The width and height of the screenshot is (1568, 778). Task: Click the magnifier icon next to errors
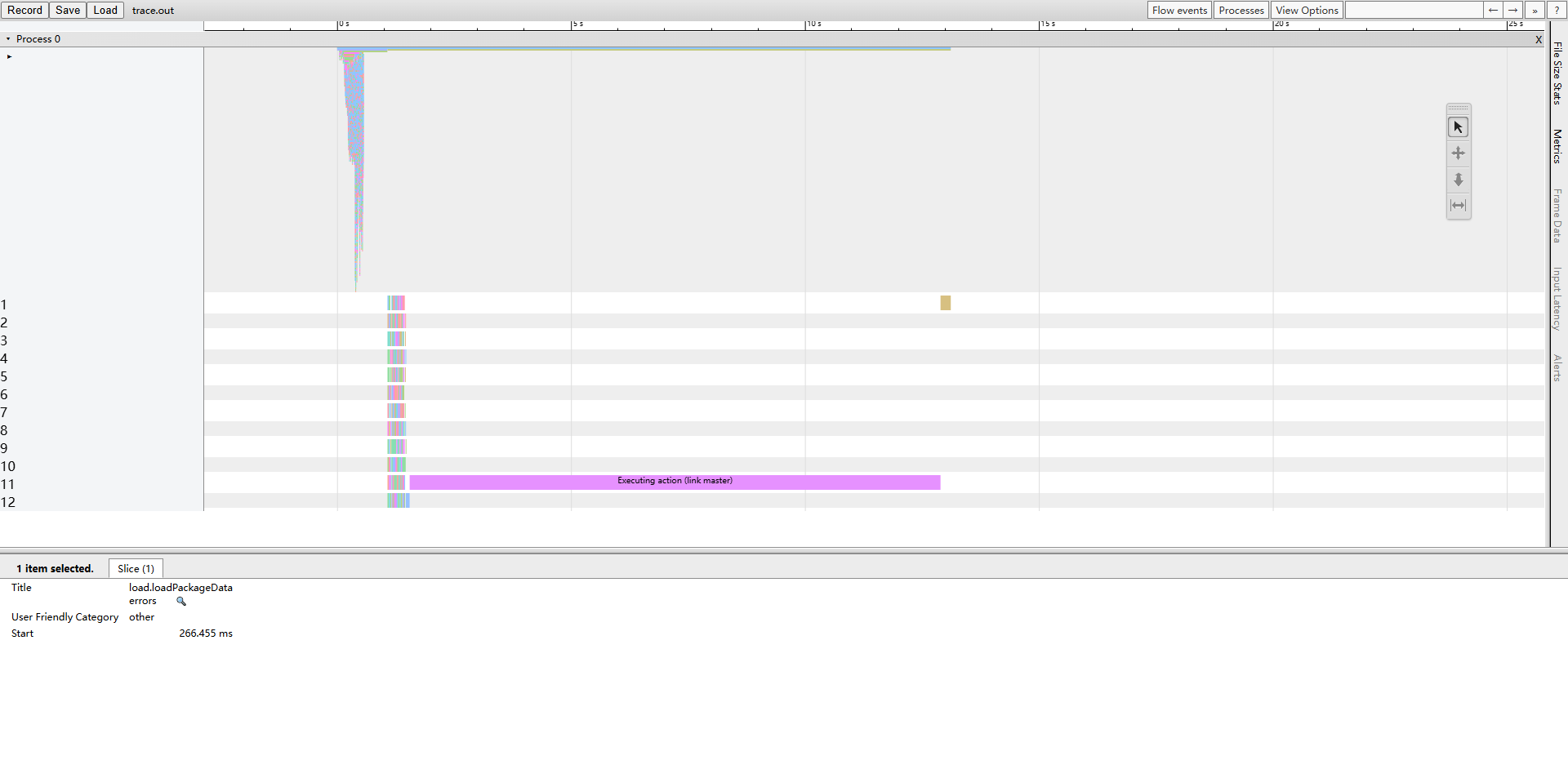click(x=181, y=601)
